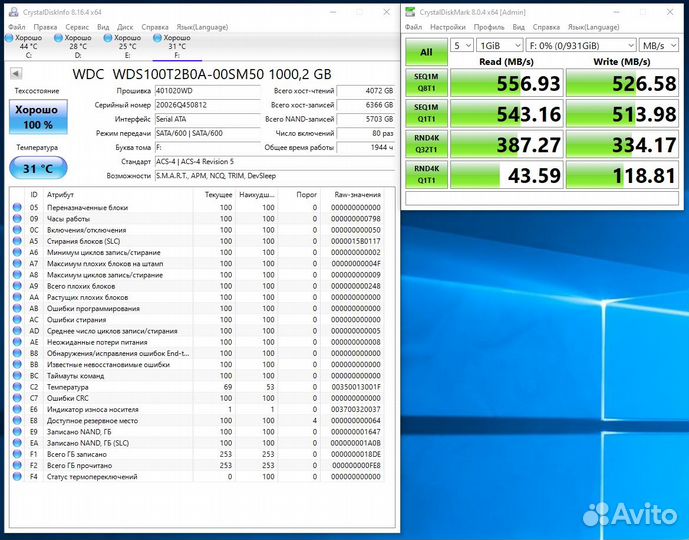This screenshot has height=540, width=689.
Task: Run the SEQ1M Q1T1 test
Action: pyautogui.click(x=426, y=113)
